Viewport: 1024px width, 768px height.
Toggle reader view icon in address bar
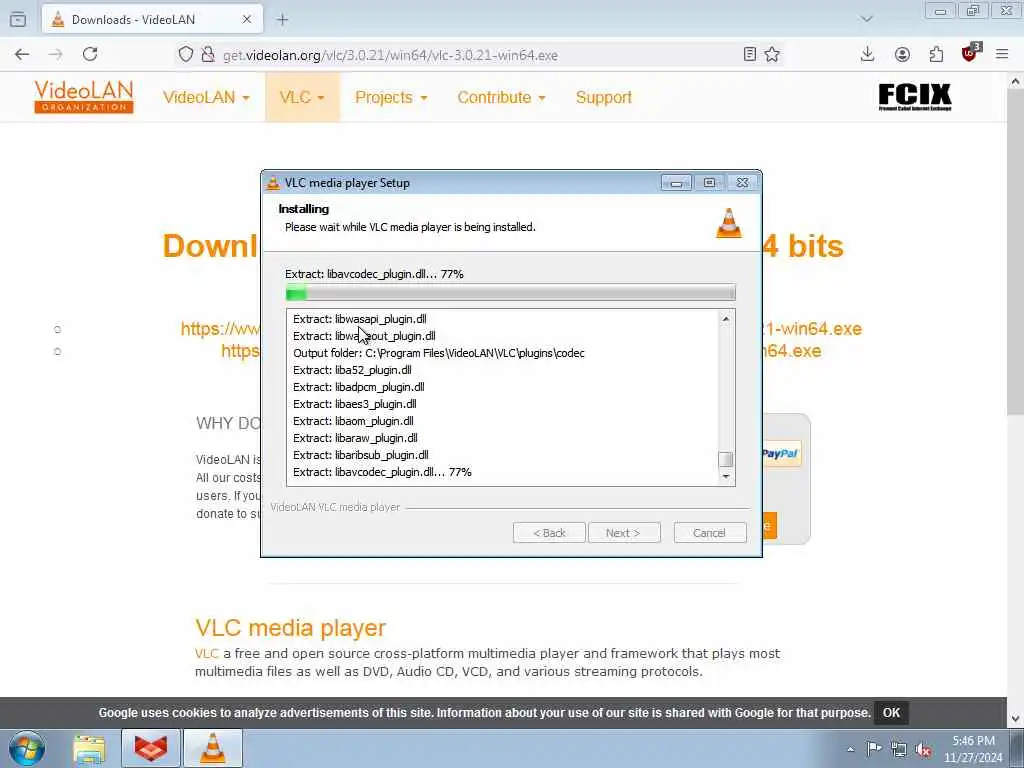coord(750,55)
